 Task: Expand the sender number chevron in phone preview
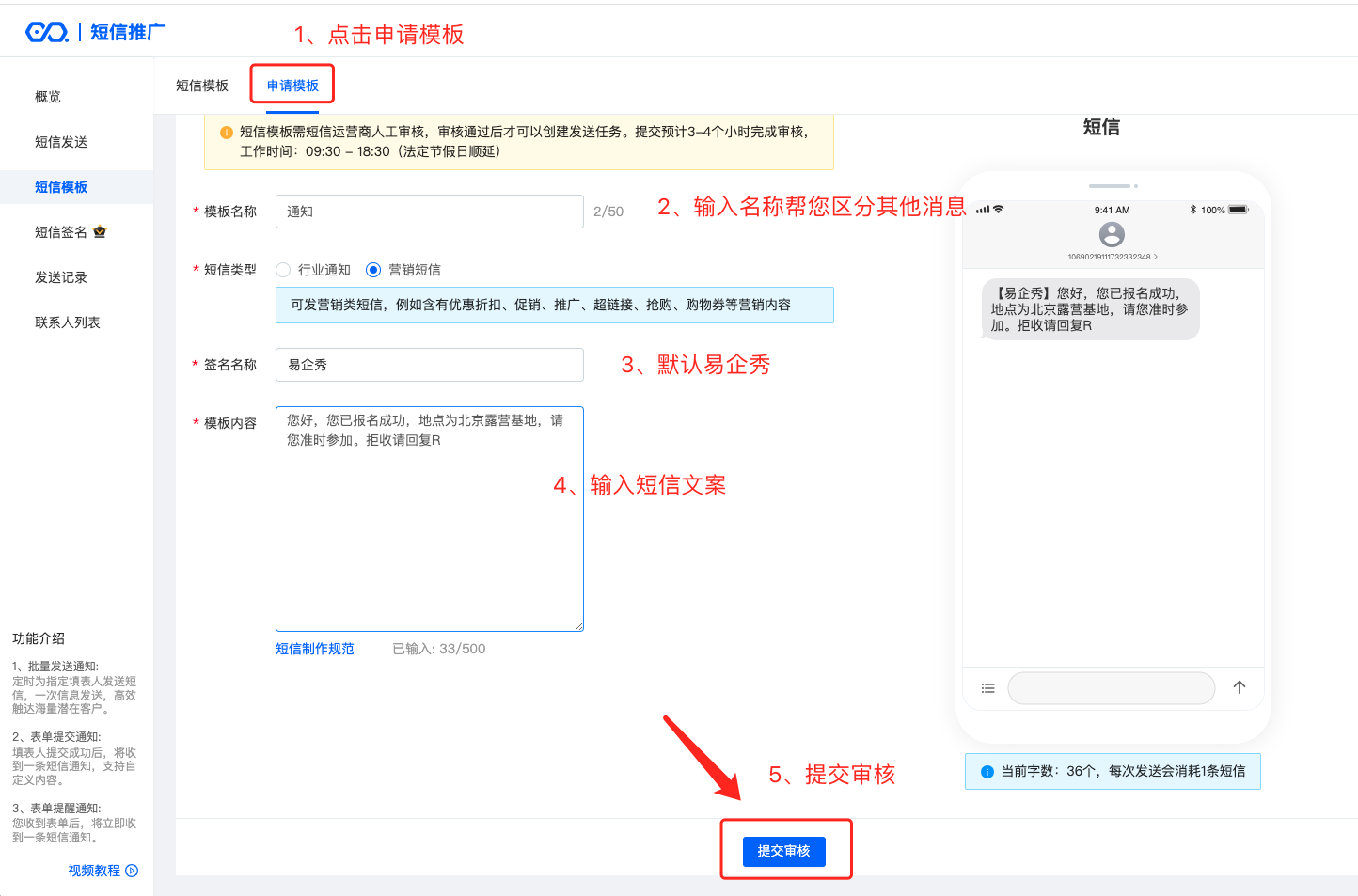pyautogui.click(x=1156, y=257)
